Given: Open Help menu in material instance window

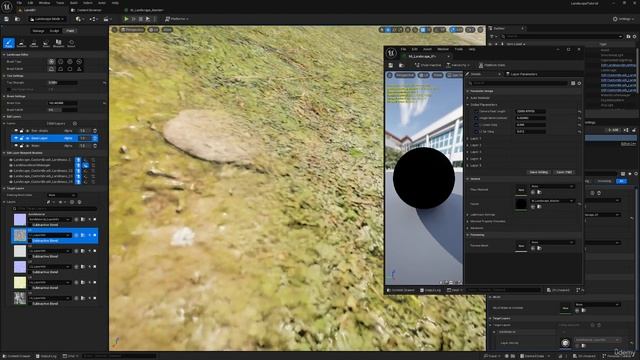Looking at the screenshot, I should 472,49.
